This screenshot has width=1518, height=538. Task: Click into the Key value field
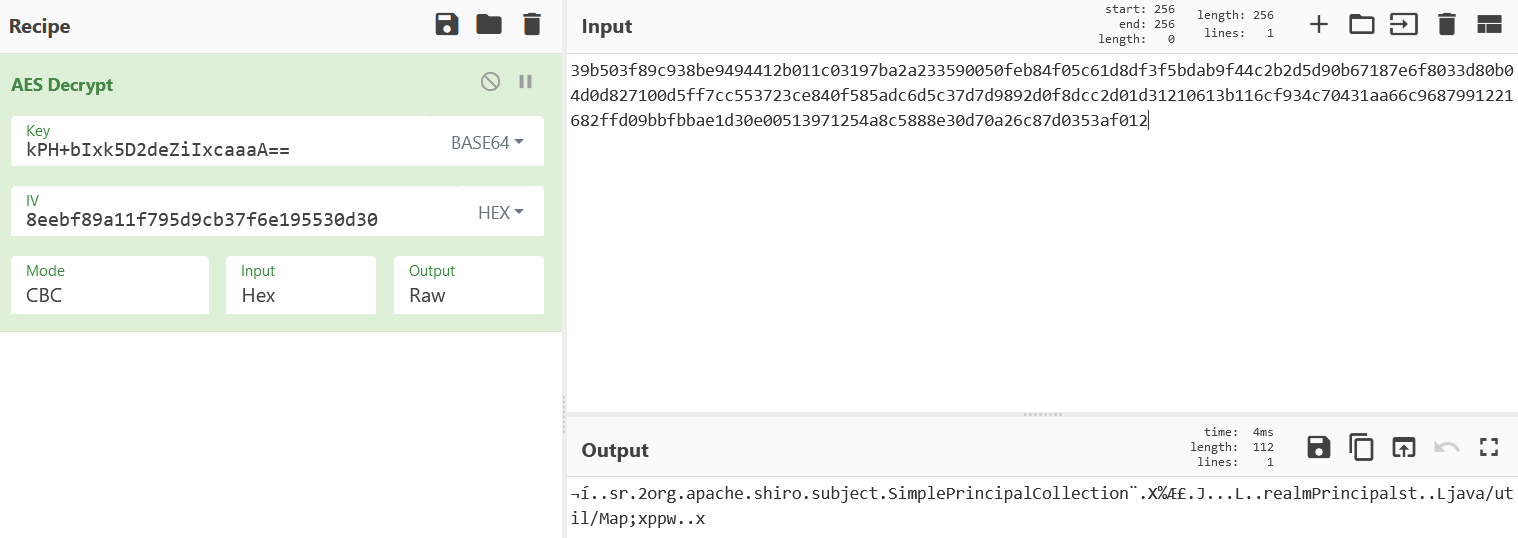(225, 151)
